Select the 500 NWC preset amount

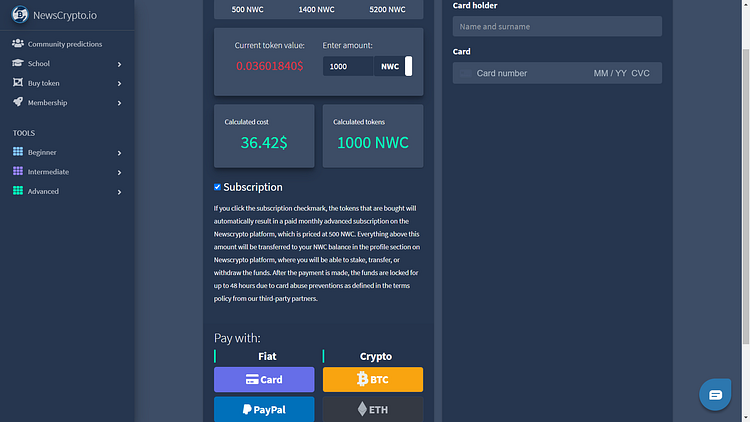(247, 10)
